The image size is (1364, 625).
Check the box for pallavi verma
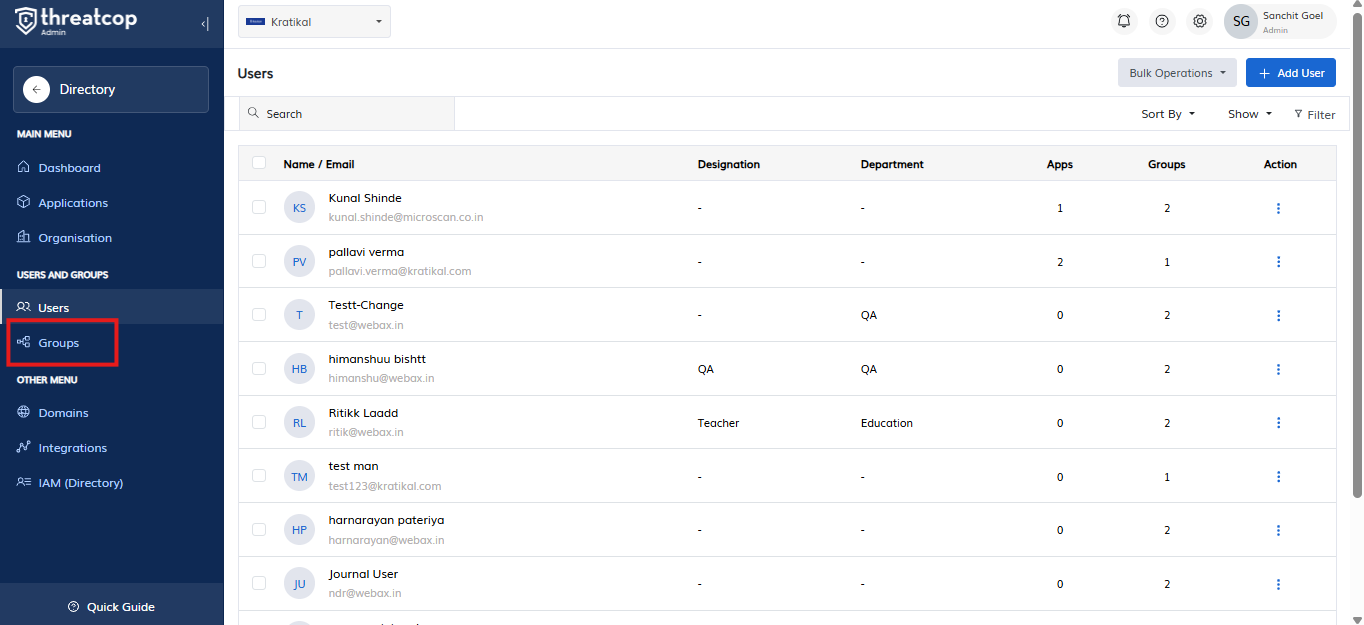259,261
